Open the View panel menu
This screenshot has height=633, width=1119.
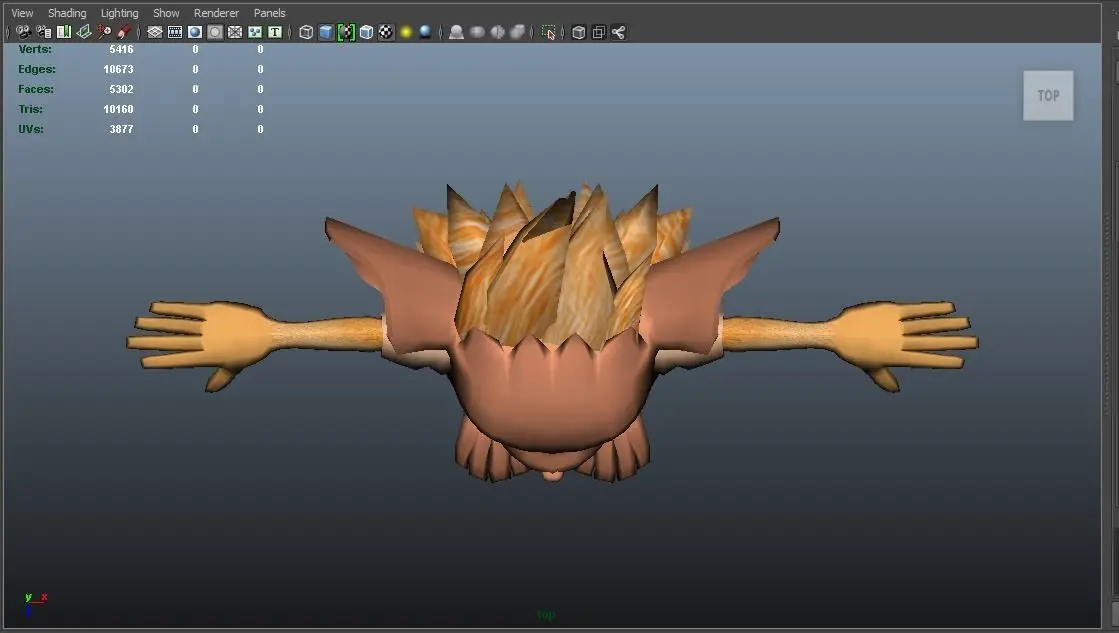(22, 13)
